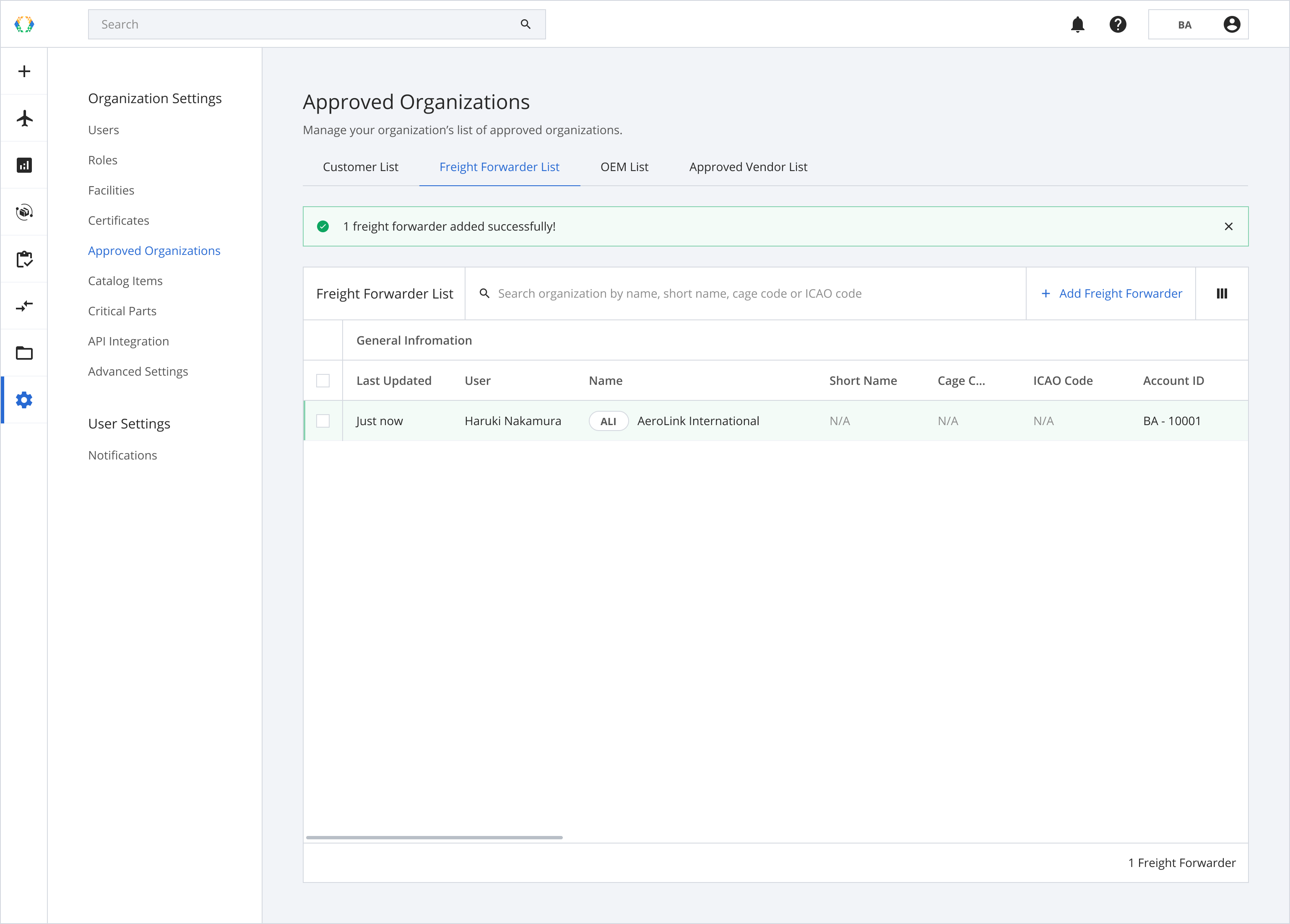Click the Just now timestamp cell
Image resolution: width=1290 pixels, height=924 pixels.
tap(380, 421)
